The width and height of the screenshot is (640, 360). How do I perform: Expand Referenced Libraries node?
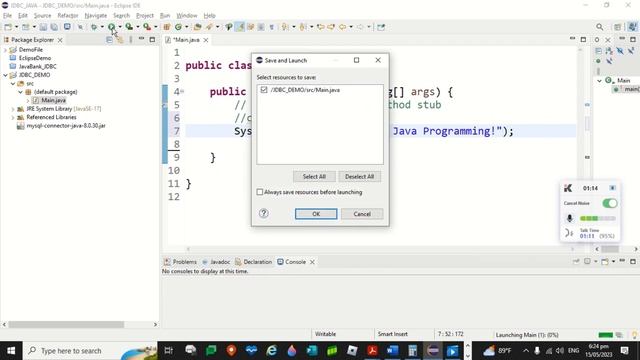[x=13, y=118]
